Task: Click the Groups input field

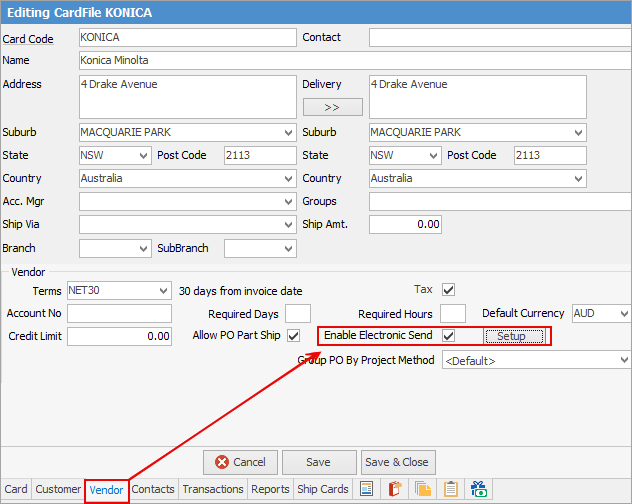Action: [500, 201]
